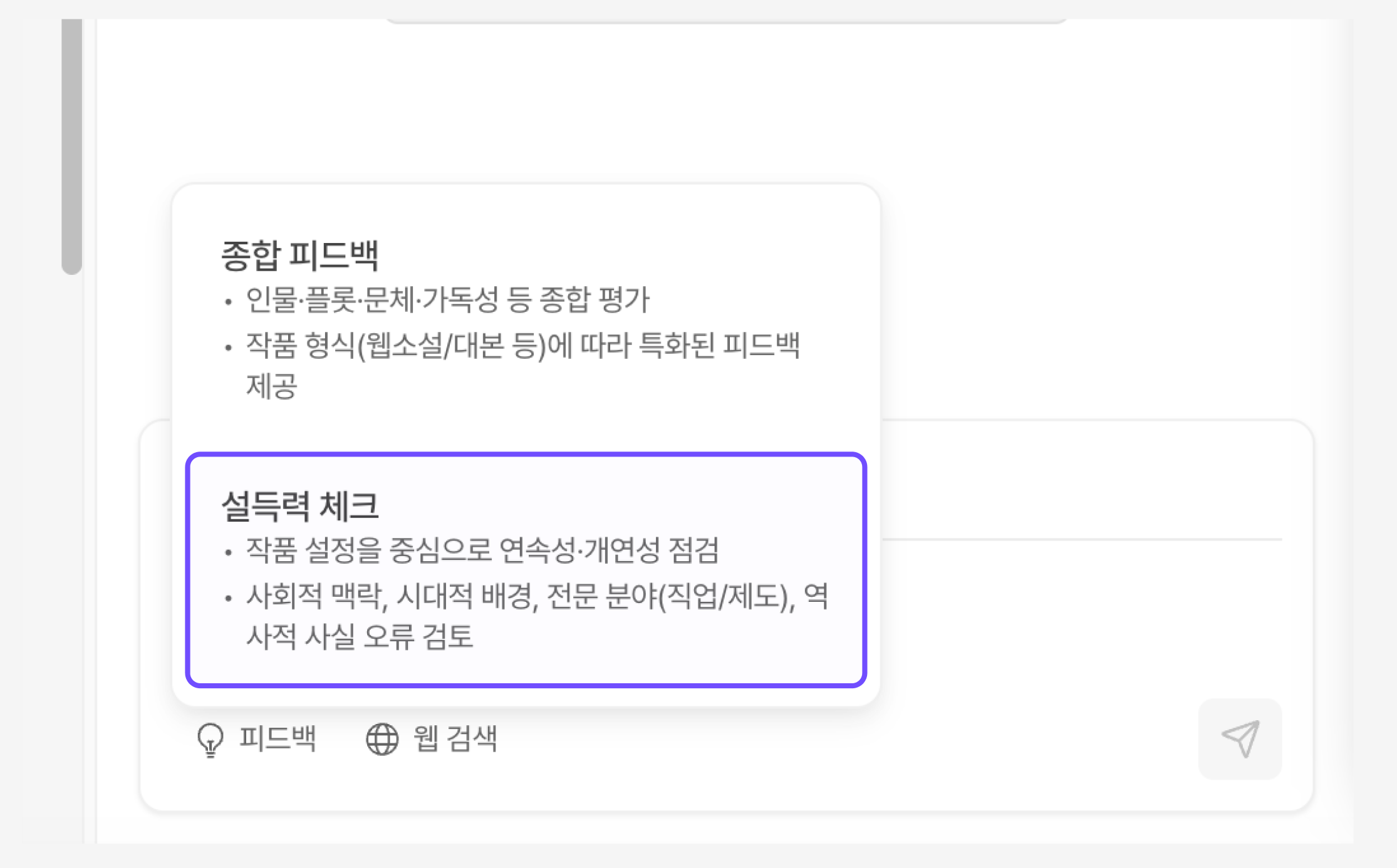Hit the gray send button box
The image size is (1397, 868).
coord(1240,739)
